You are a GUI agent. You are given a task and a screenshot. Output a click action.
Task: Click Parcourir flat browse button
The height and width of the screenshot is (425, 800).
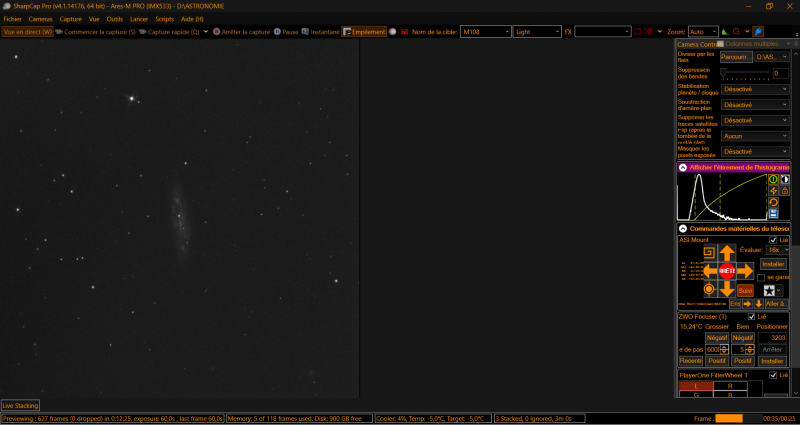point(736,57)
